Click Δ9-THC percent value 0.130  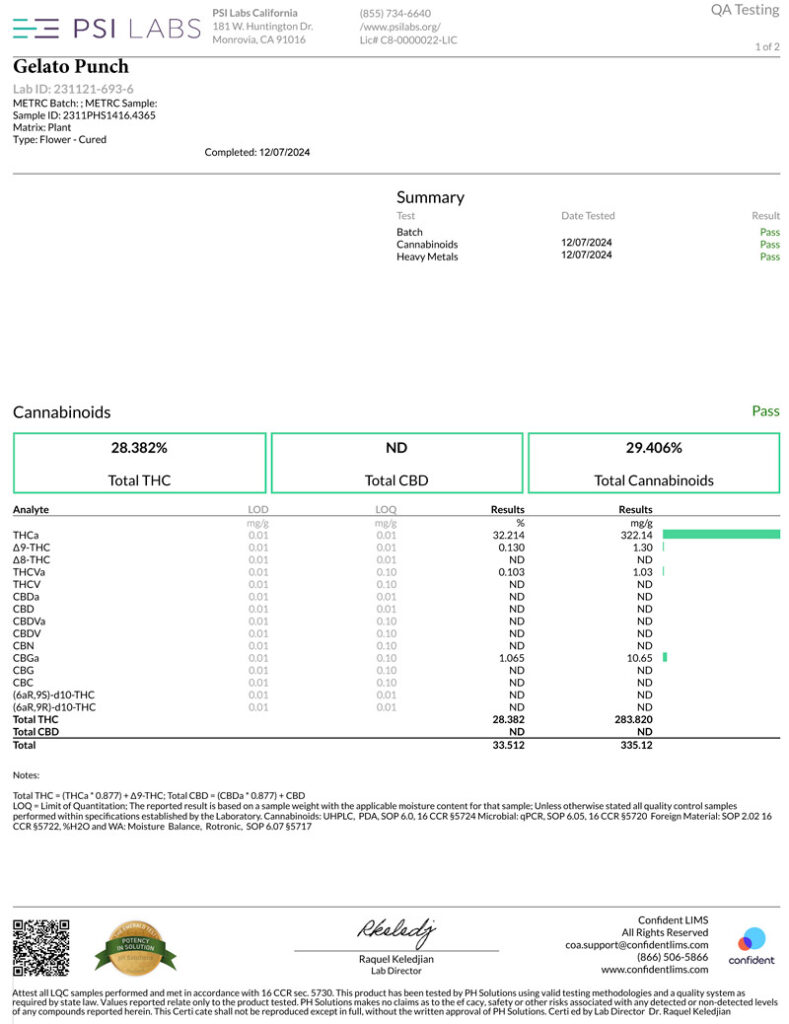pos(511,547)
